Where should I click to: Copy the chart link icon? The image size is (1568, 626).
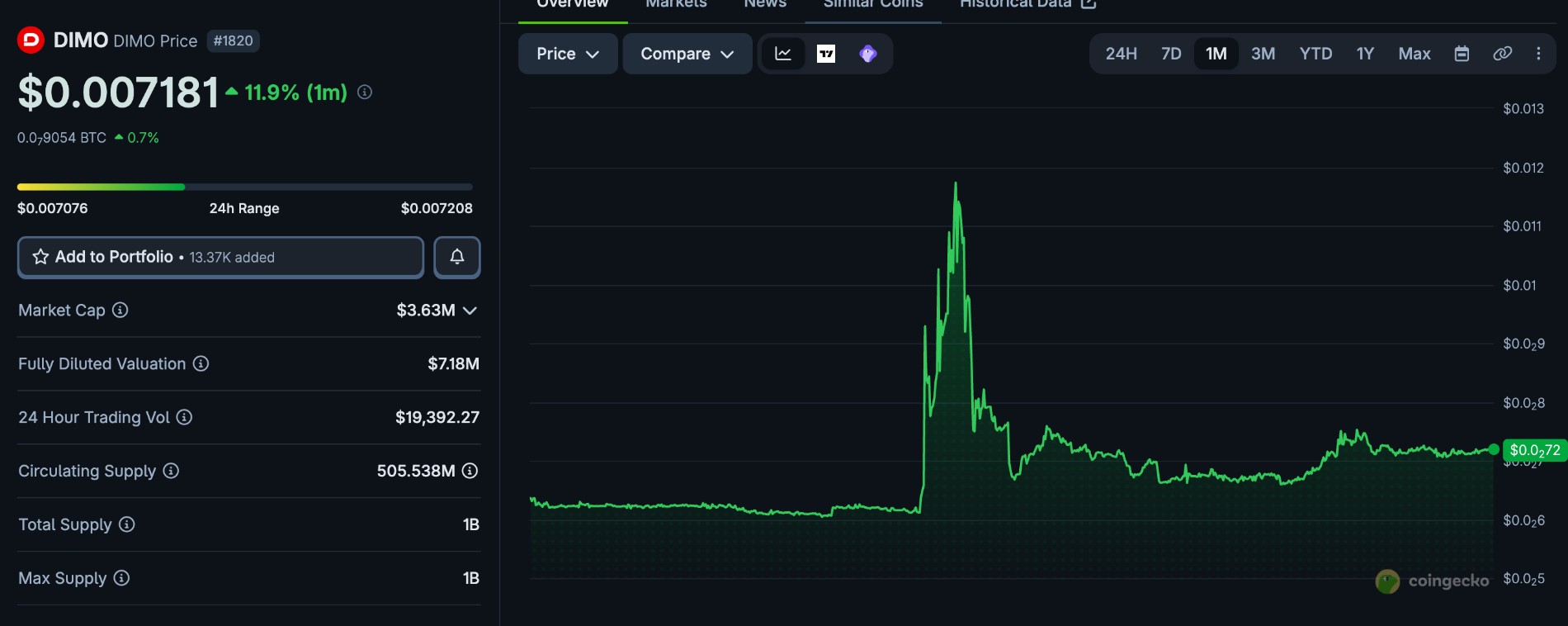click(1503, 54)
